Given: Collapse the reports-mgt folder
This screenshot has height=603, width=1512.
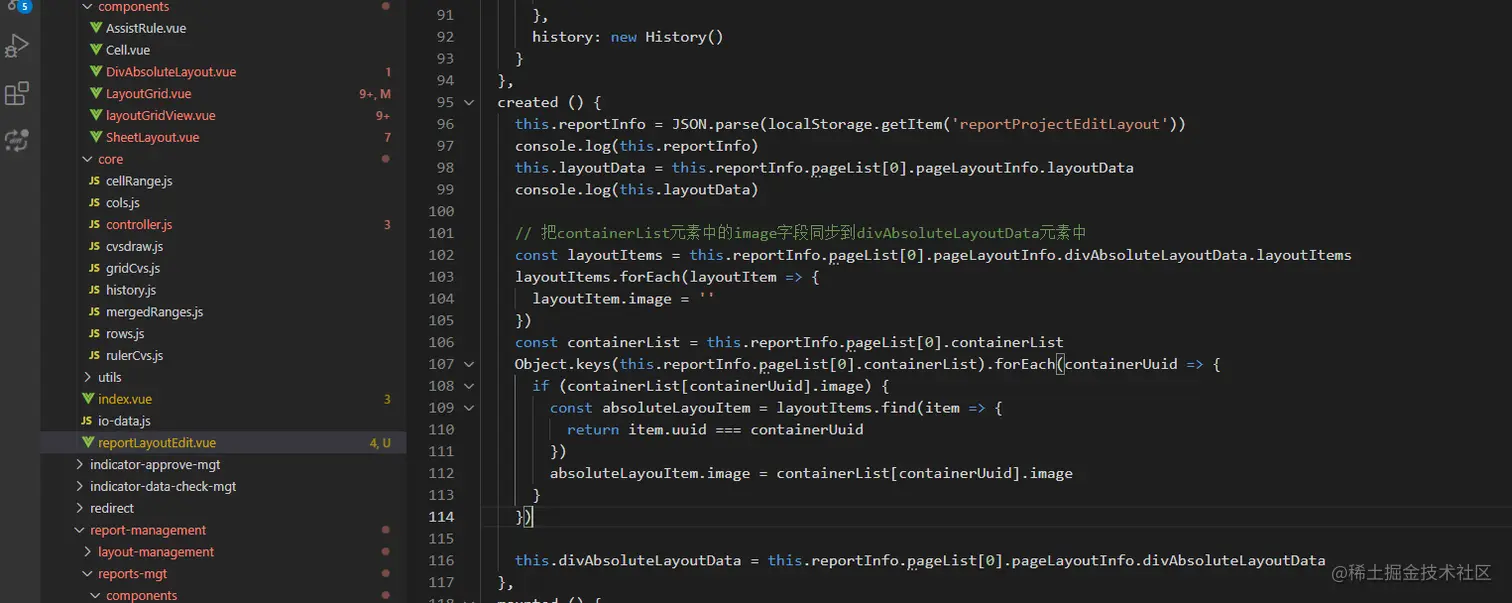Looking at the screenshot, I should (88, 574).
